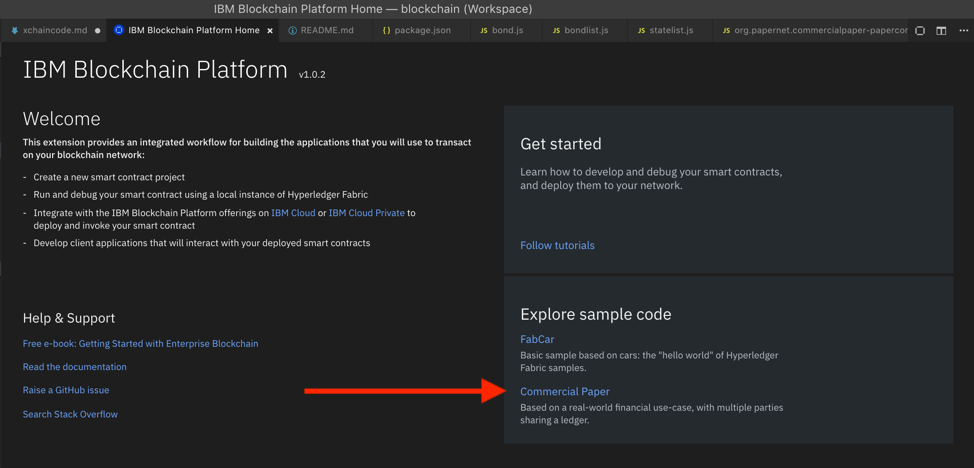Screen dimensions: 974x468
Task: Click the IBM Cloud link
Action: click(293, 213)
